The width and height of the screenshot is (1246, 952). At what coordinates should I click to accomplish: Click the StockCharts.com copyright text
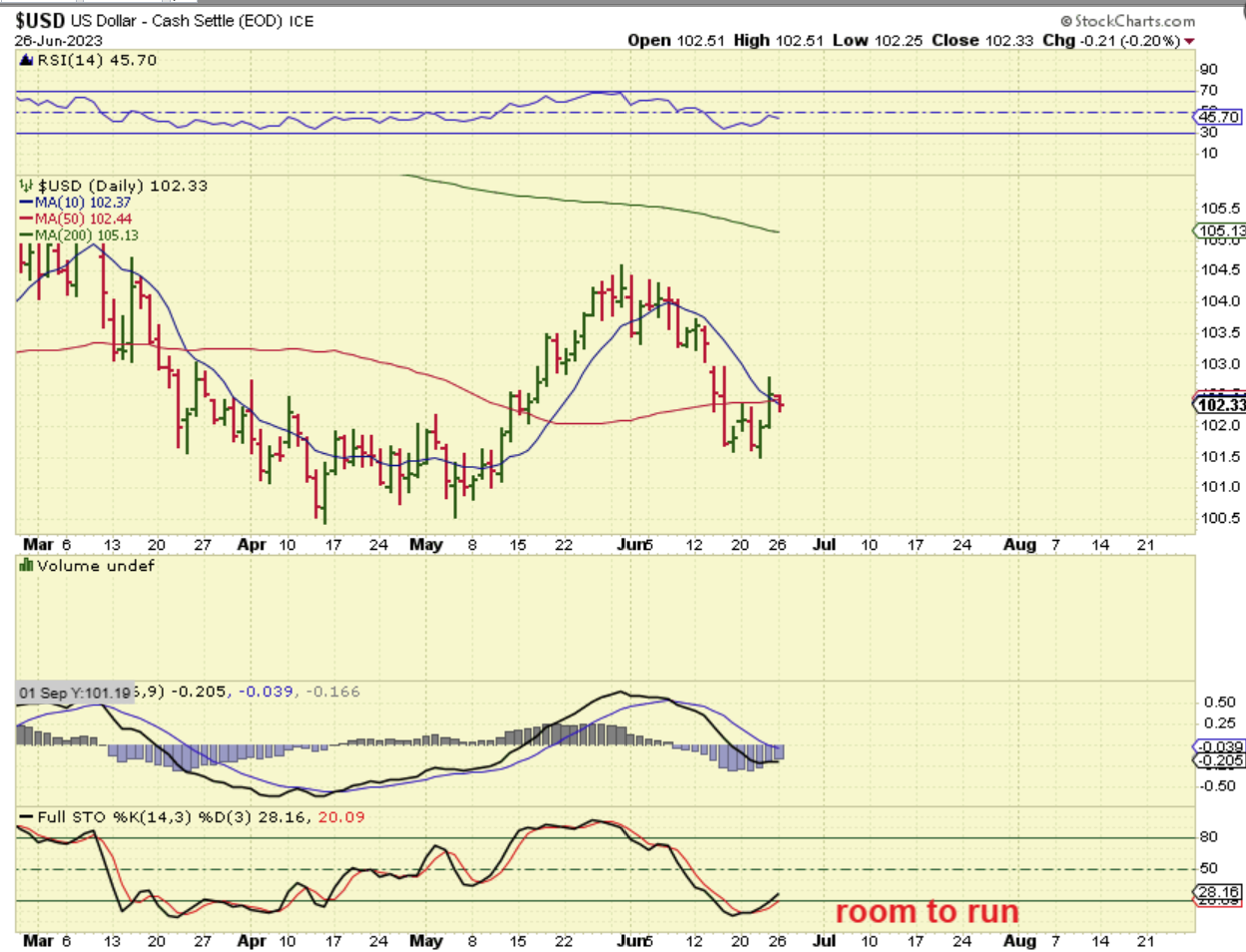[x=1128, y=21]
